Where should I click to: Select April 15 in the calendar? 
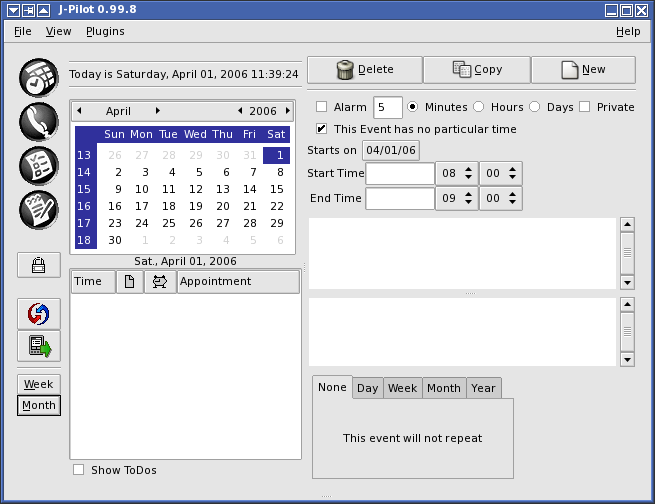coord(277,189)
